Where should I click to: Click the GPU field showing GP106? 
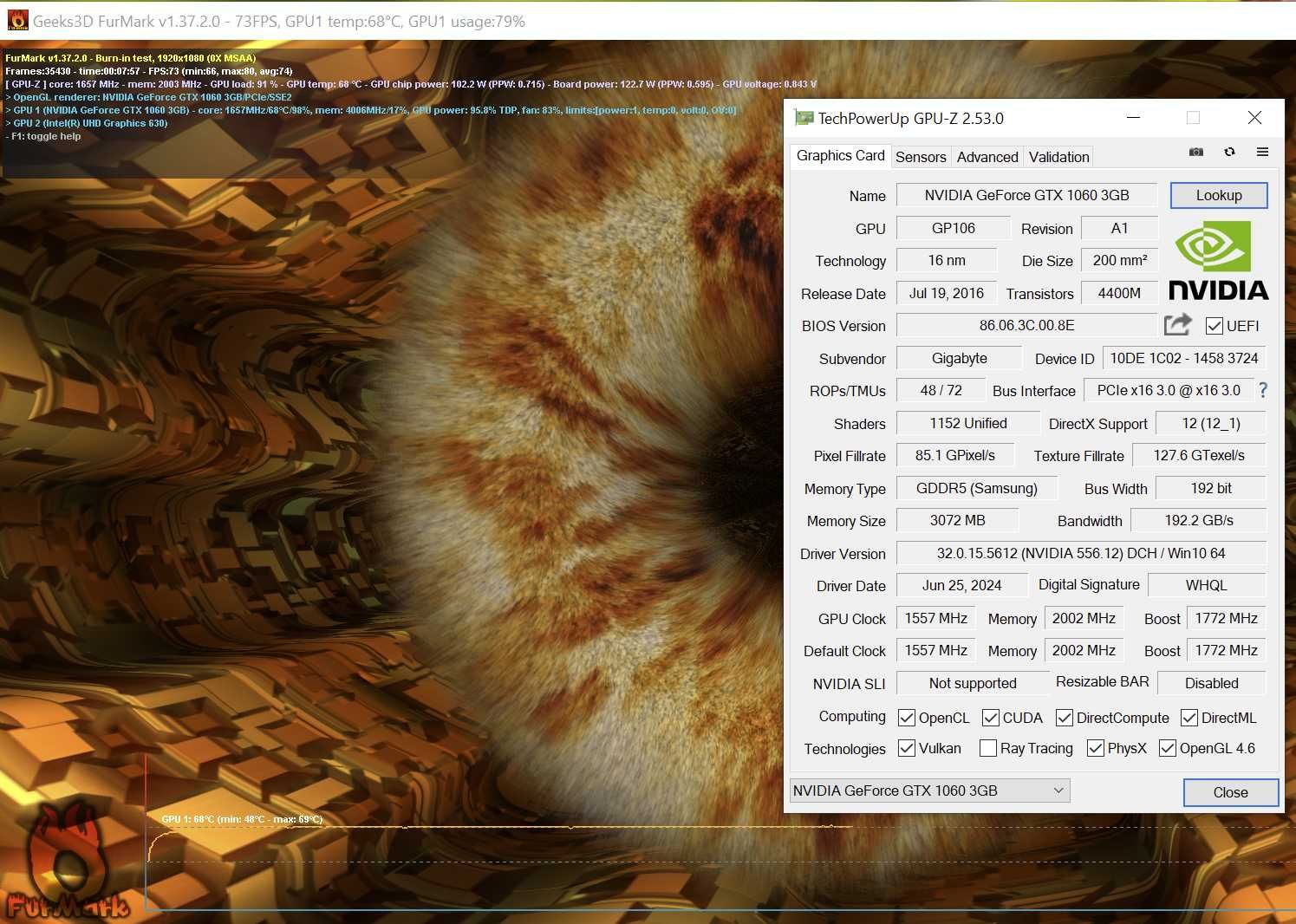tap(953, 228)
